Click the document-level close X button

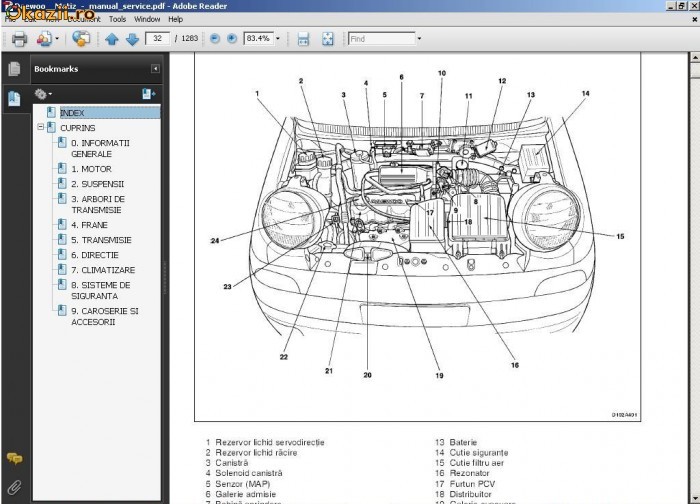point(695,19)
